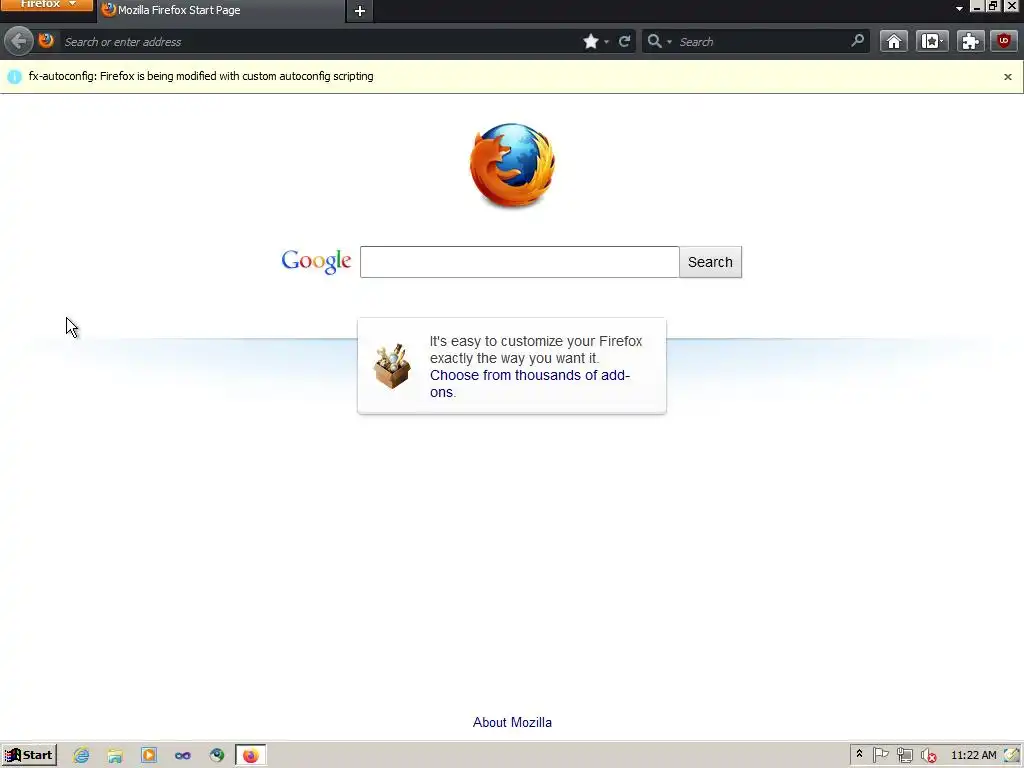Click the large Firefox logo
Screen dimensions: 1024x768
[x=512, y=165]
